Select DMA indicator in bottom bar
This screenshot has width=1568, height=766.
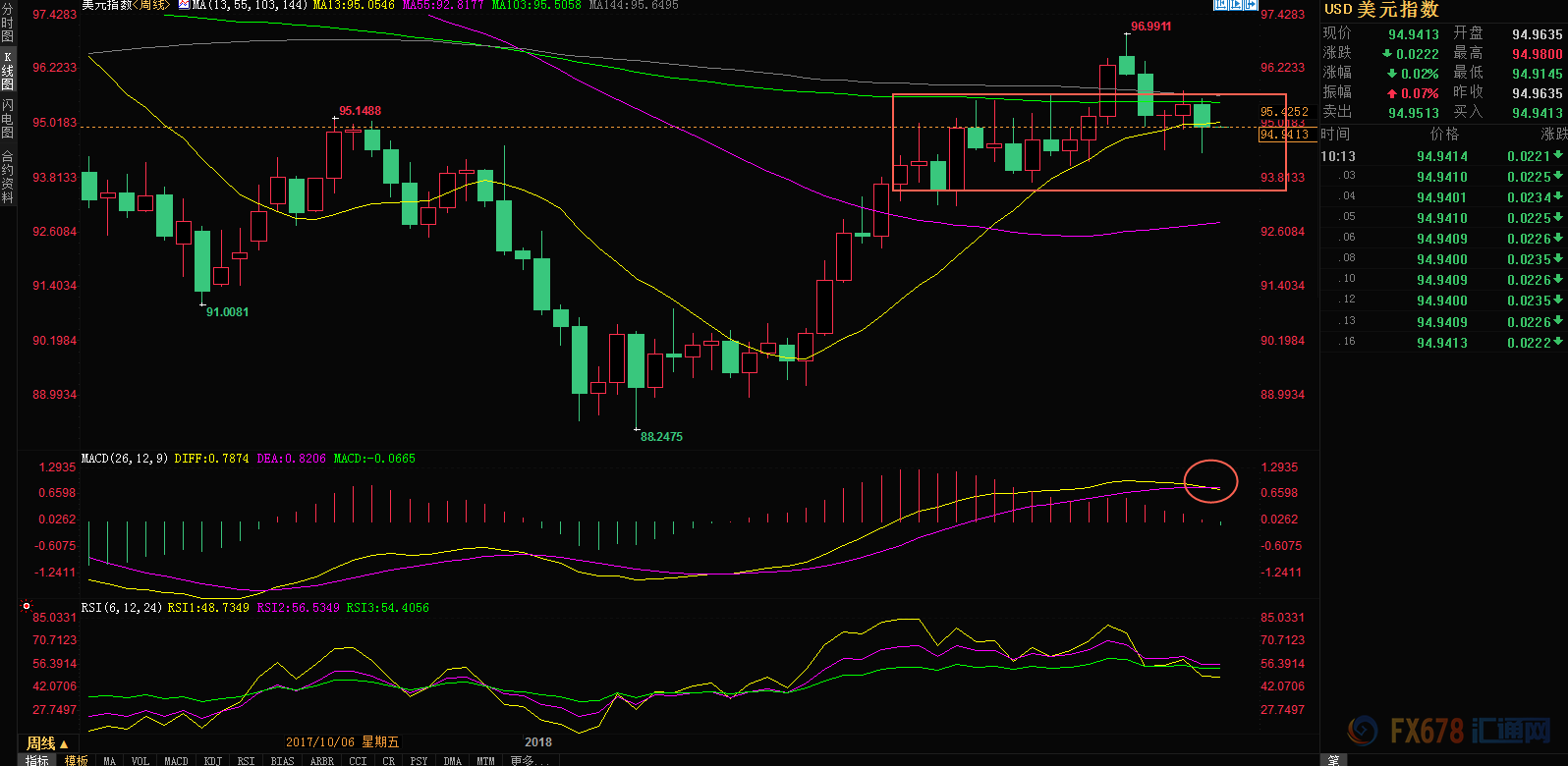click(453, 760)
